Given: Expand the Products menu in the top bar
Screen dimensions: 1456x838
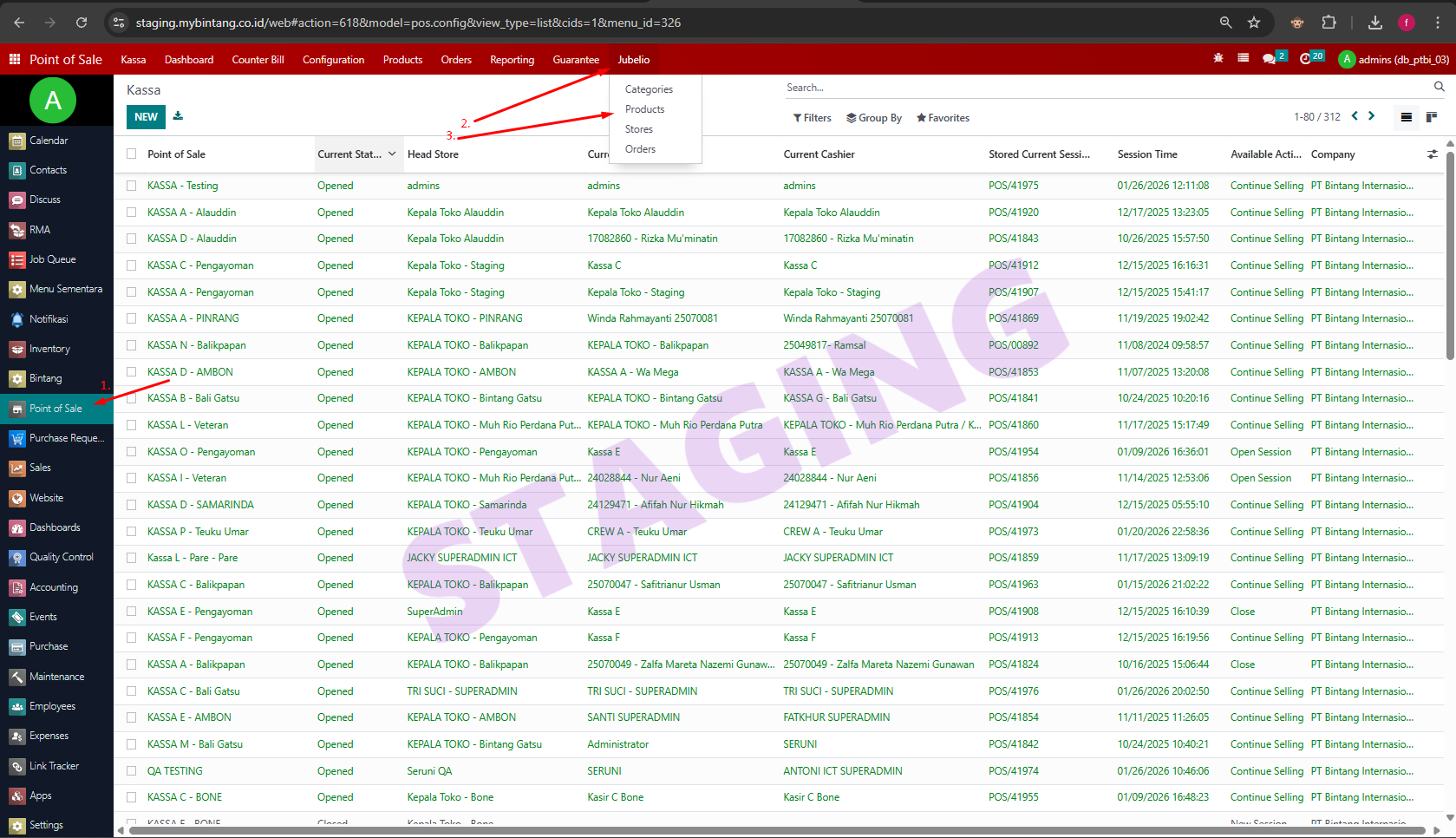Looking at the screenshot, I should [402, 60].
